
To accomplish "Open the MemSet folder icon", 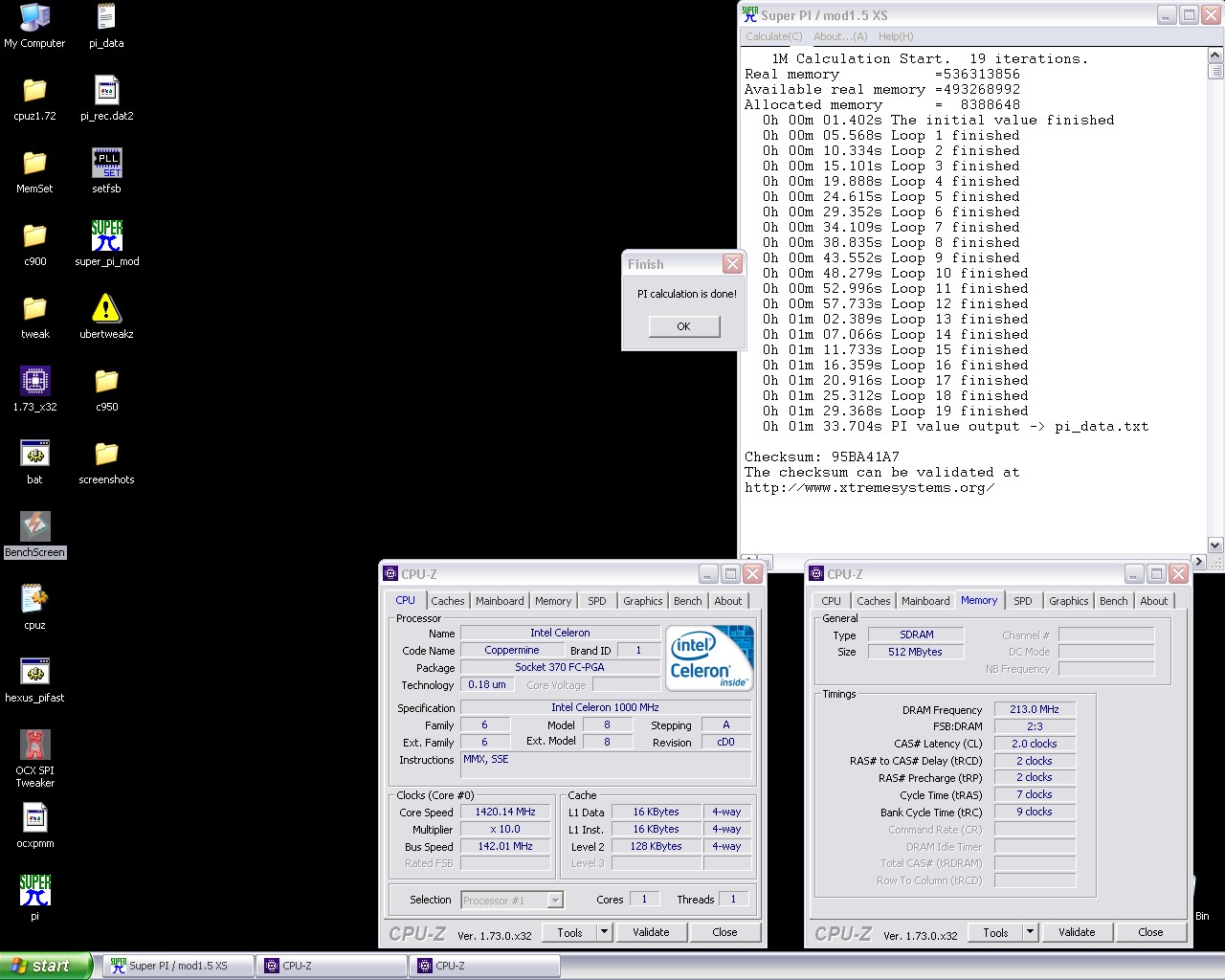I will click(34, 163).
